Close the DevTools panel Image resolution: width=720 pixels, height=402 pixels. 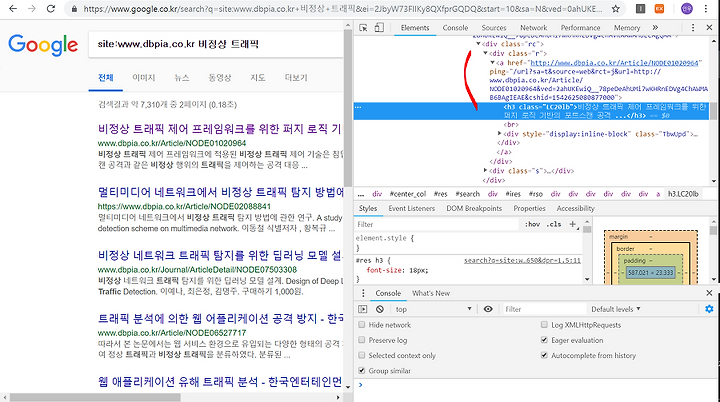click(x=709, y=28)
